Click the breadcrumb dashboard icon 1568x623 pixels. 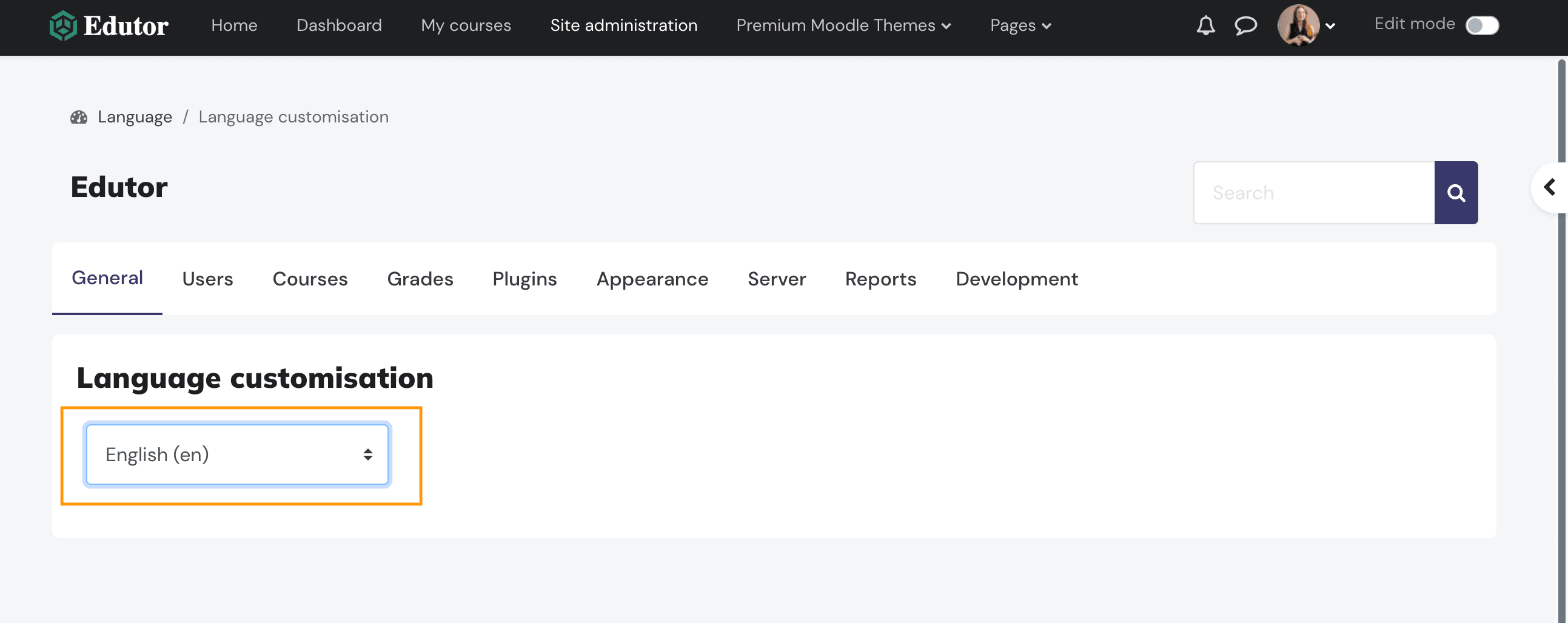click(x=79, y=117)
